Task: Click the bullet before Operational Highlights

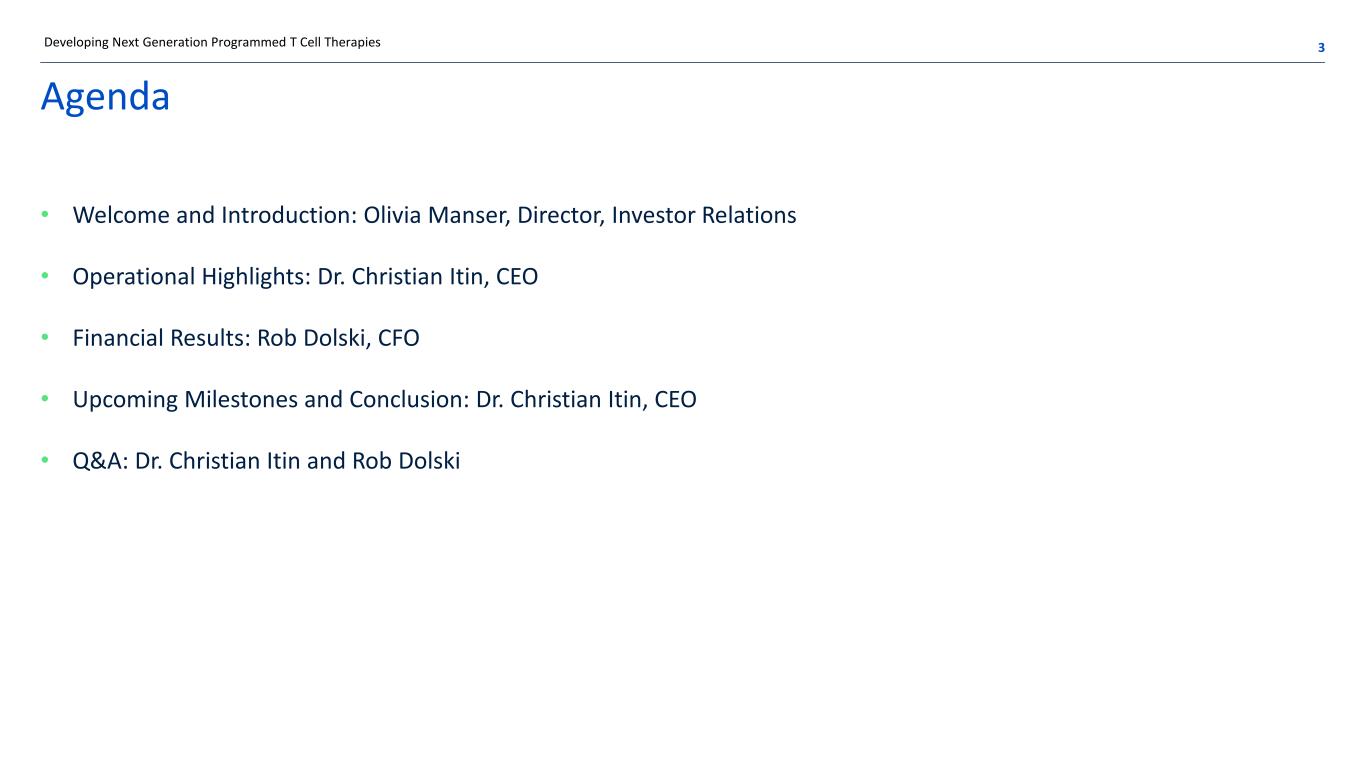Action: click(x=44, y=277)
